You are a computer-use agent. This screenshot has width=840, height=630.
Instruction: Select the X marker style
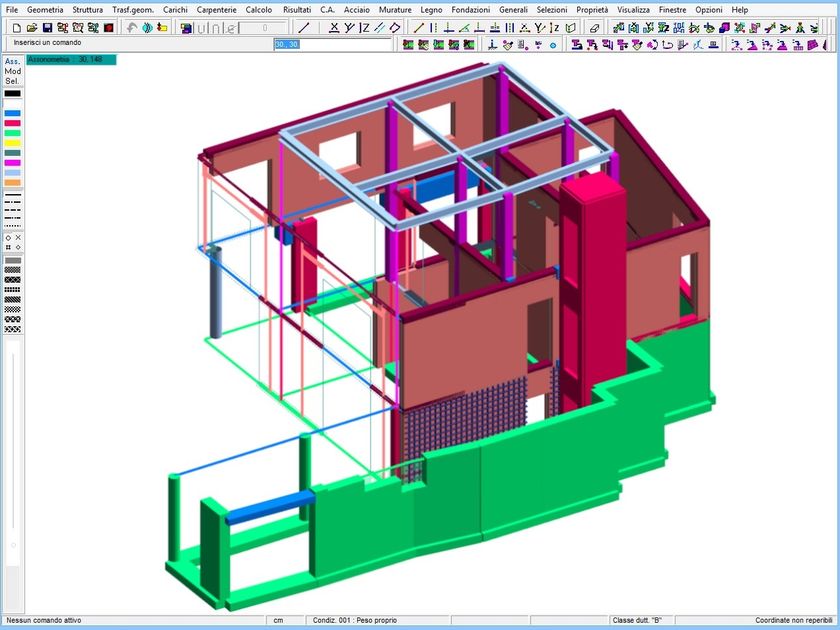[18, 237]
